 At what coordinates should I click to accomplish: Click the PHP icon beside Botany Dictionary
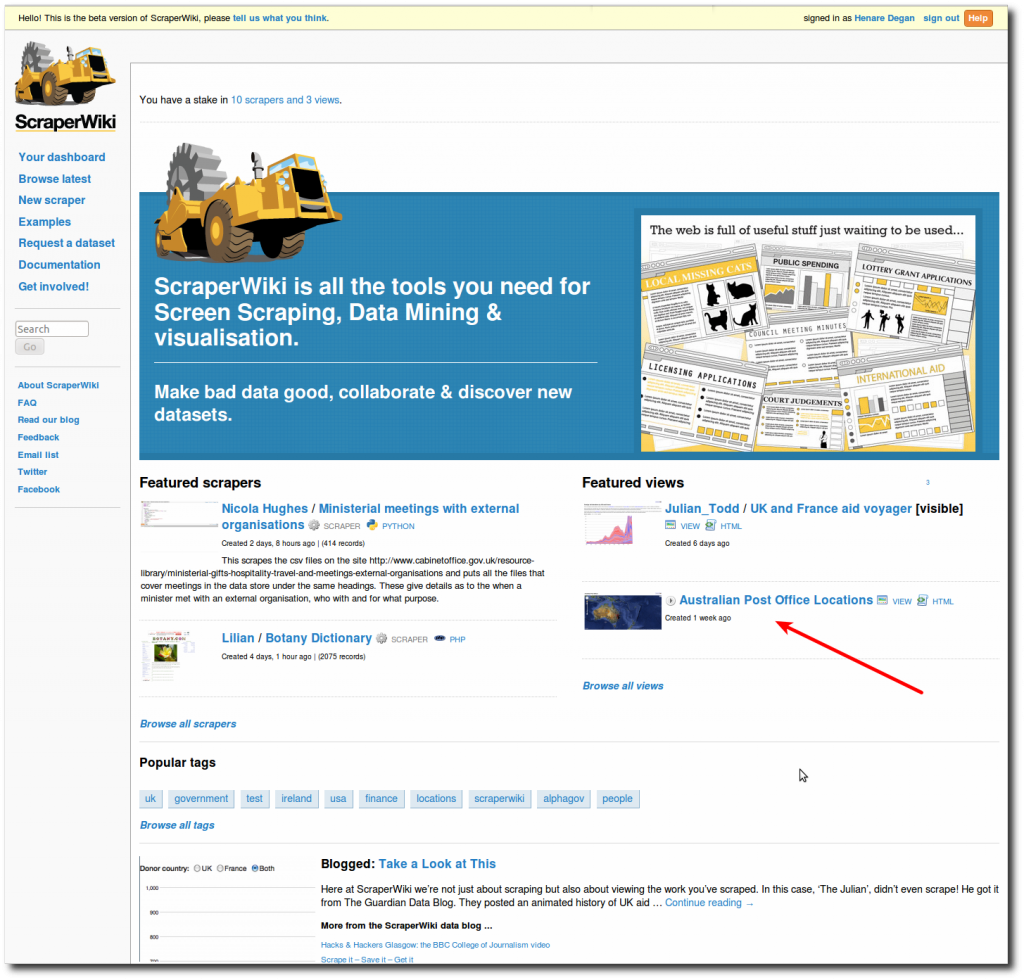(440, 639)
